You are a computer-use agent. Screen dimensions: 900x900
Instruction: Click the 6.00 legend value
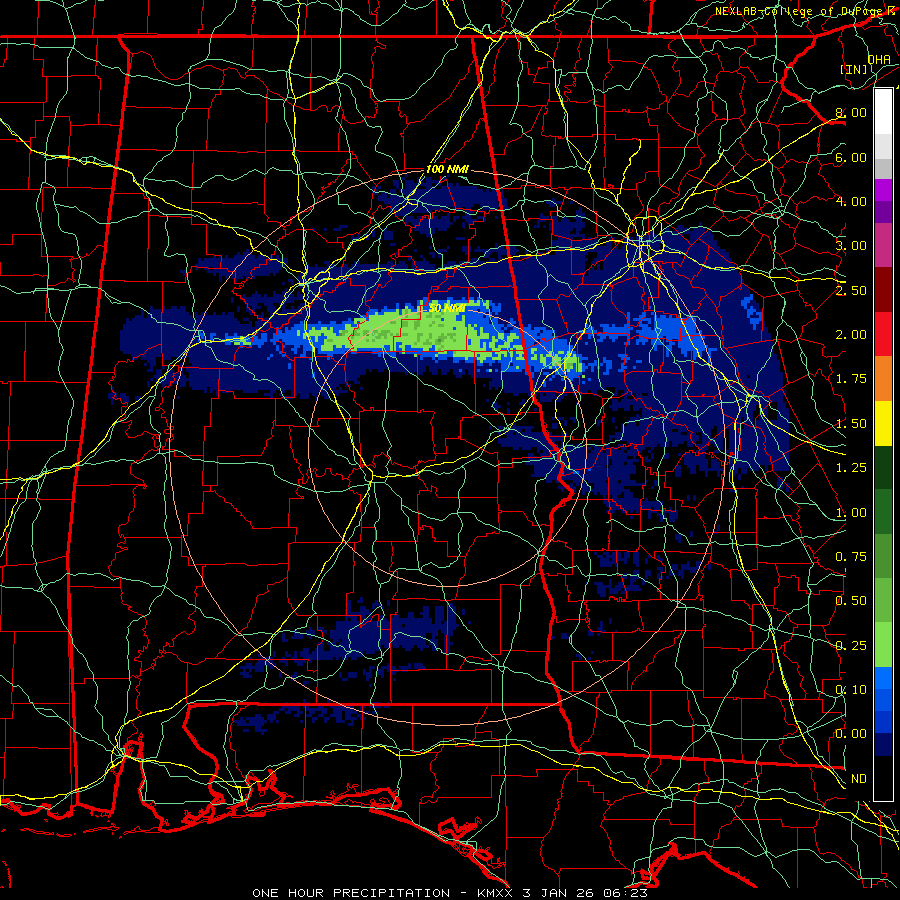[851, 157]
